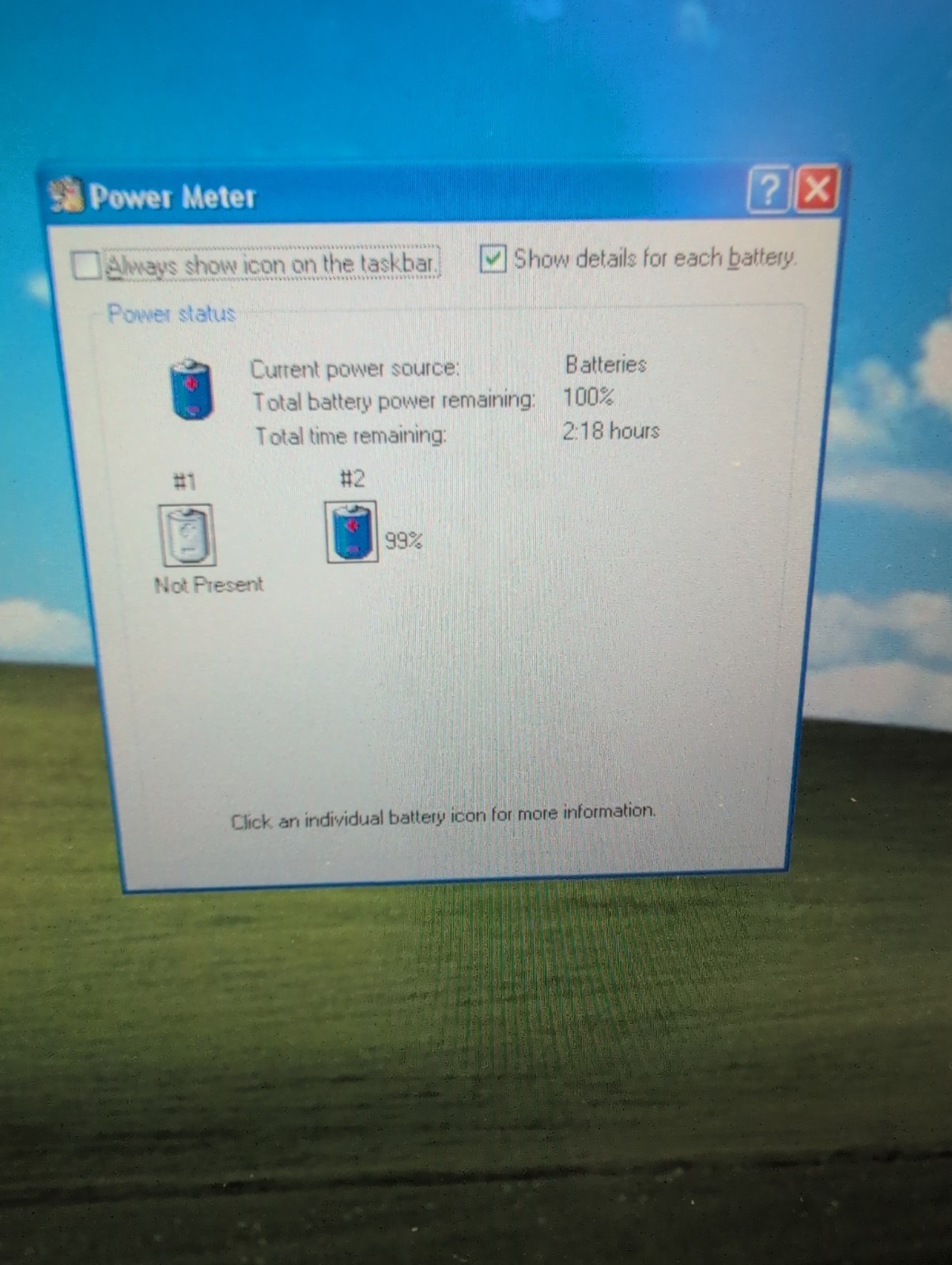The image size is (952, 1265).
Task: Close the Power Meter window
Action: pos(816,188)
